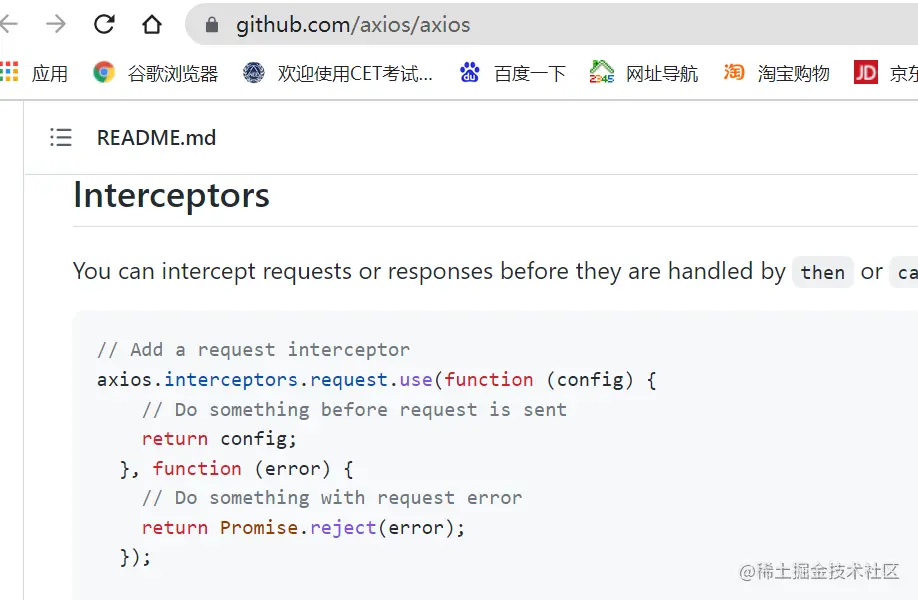Click the 'return config;' code line
Image resolution: width=918 pixels, height=600 pixels.
tap(219, 439)
